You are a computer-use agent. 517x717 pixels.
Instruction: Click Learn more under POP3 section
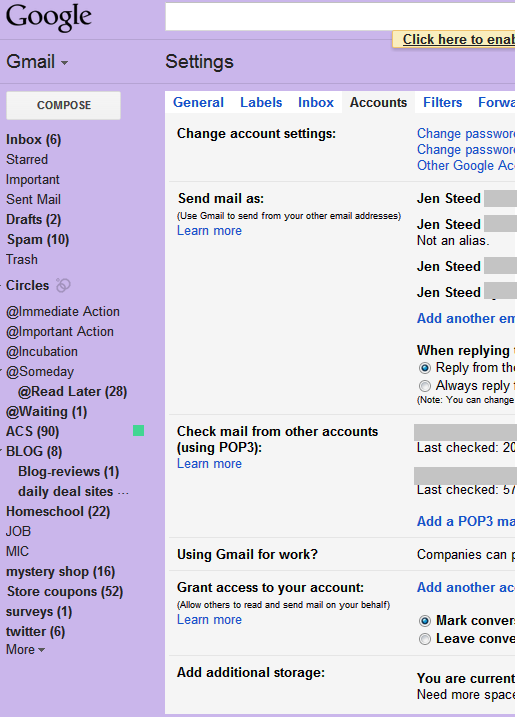[209, 464]
